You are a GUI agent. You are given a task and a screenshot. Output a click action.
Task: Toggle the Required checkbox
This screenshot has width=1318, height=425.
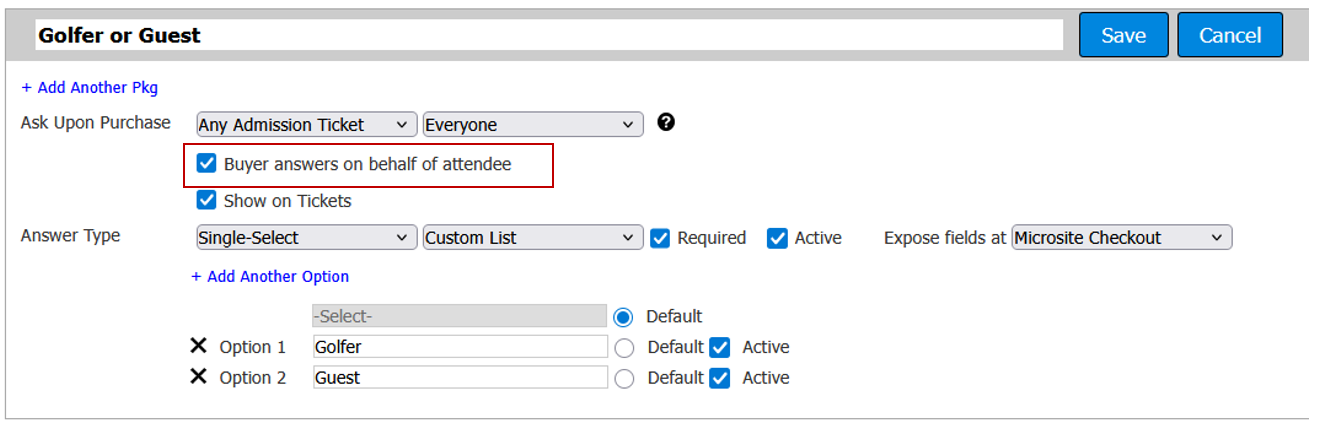click(660, 238)
